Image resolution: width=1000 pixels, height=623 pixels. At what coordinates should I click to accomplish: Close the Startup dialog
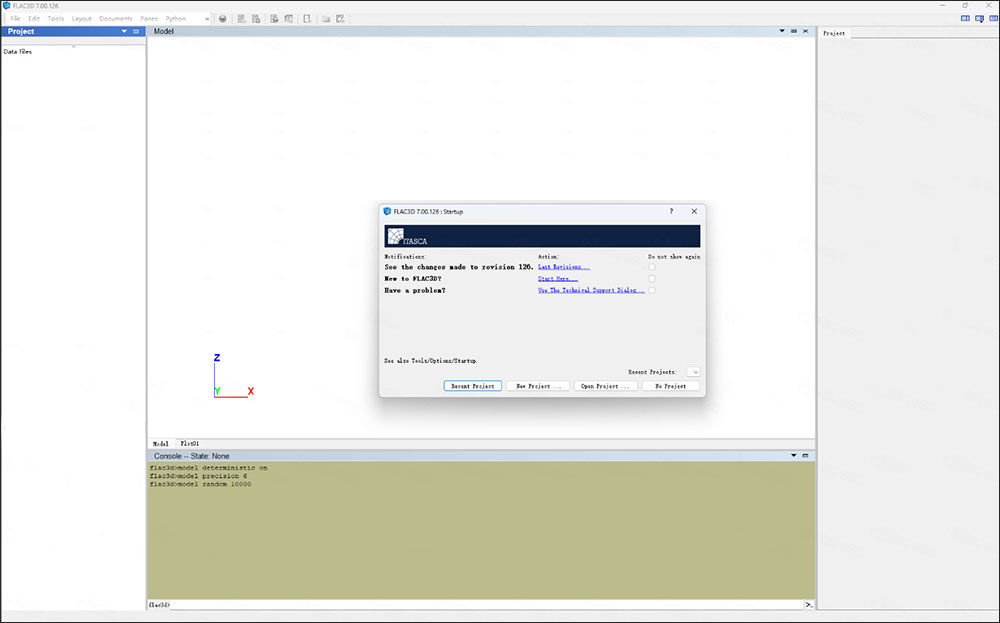click(x=695, y=211)
